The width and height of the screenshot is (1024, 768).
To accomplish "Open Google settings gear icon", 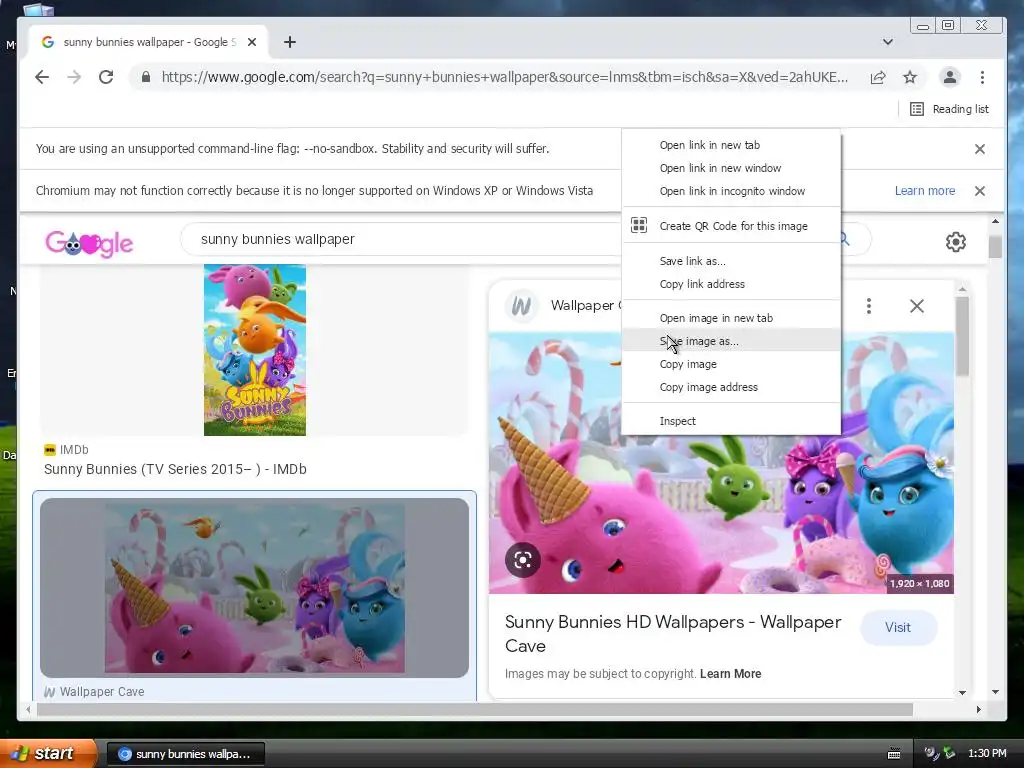I will [955, 242].
